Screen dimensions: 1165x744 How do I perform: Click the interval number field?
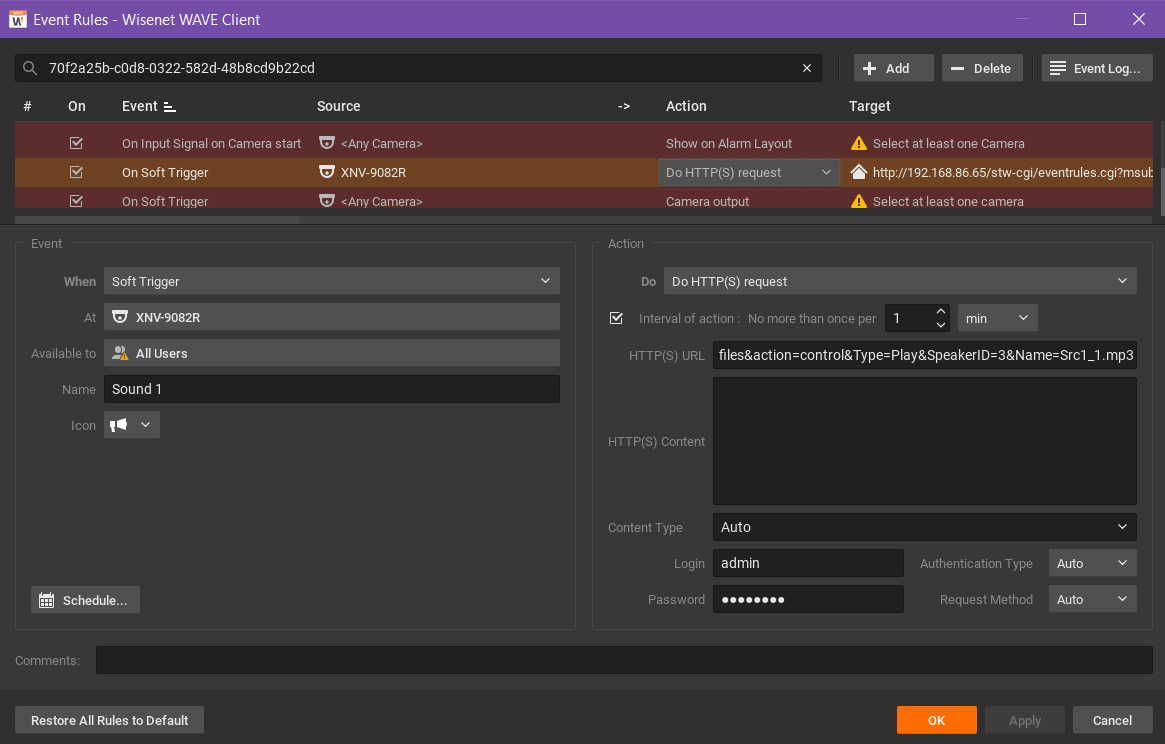[x=909, y=318]
